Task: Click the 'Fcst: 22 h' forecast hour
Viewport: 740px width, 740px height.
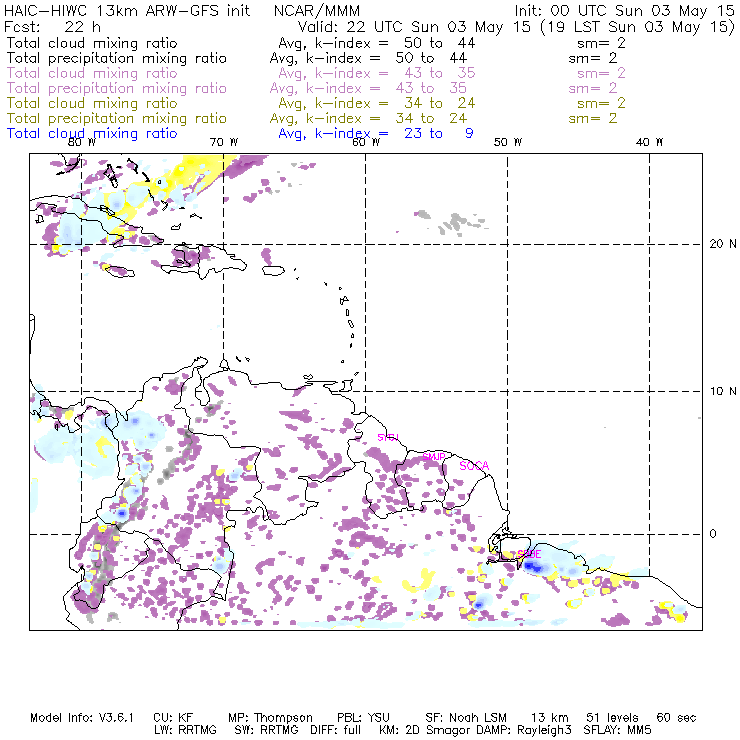Action: [52, 26]
